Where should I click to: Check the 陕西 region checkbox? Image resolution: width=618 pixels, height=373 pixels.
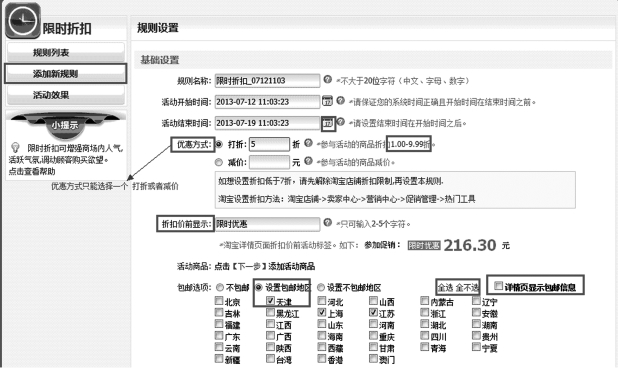click(270, 347)
